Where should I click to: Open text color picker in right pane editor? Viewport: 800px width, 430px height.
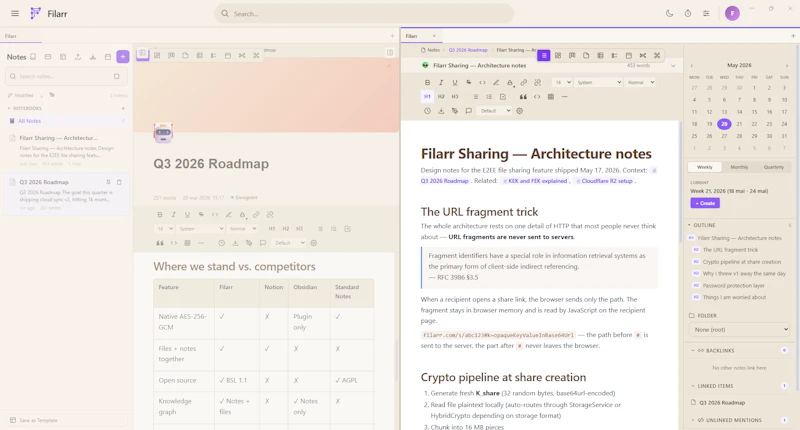(510, 82)
